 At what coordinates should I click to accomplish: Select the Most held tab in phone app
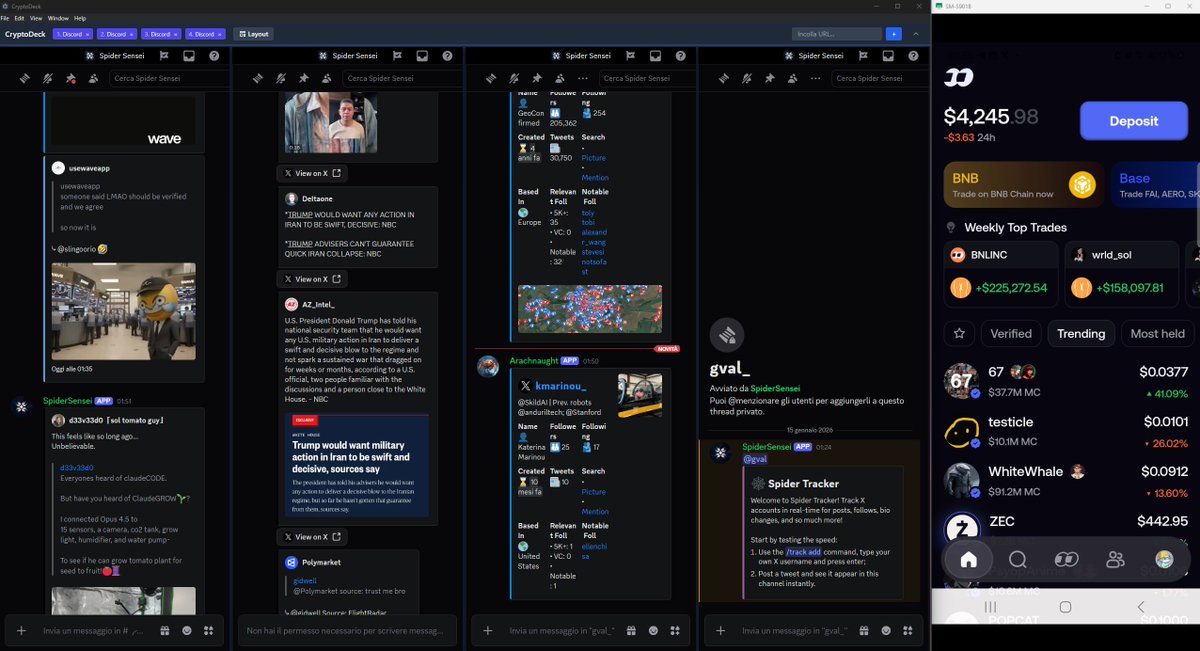[1158, 333]
